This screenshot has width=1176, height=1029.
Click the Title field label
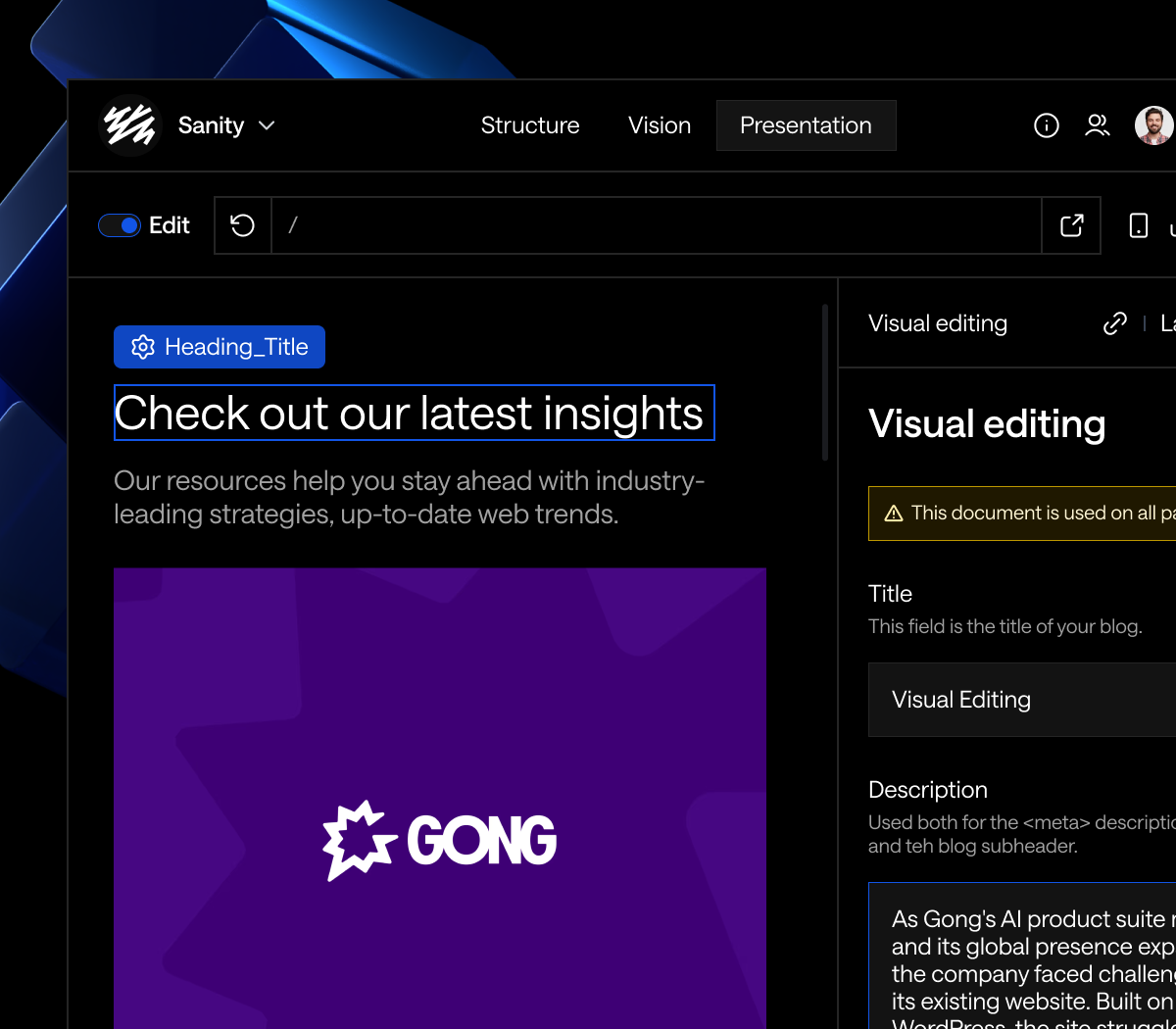click(890, 594)
